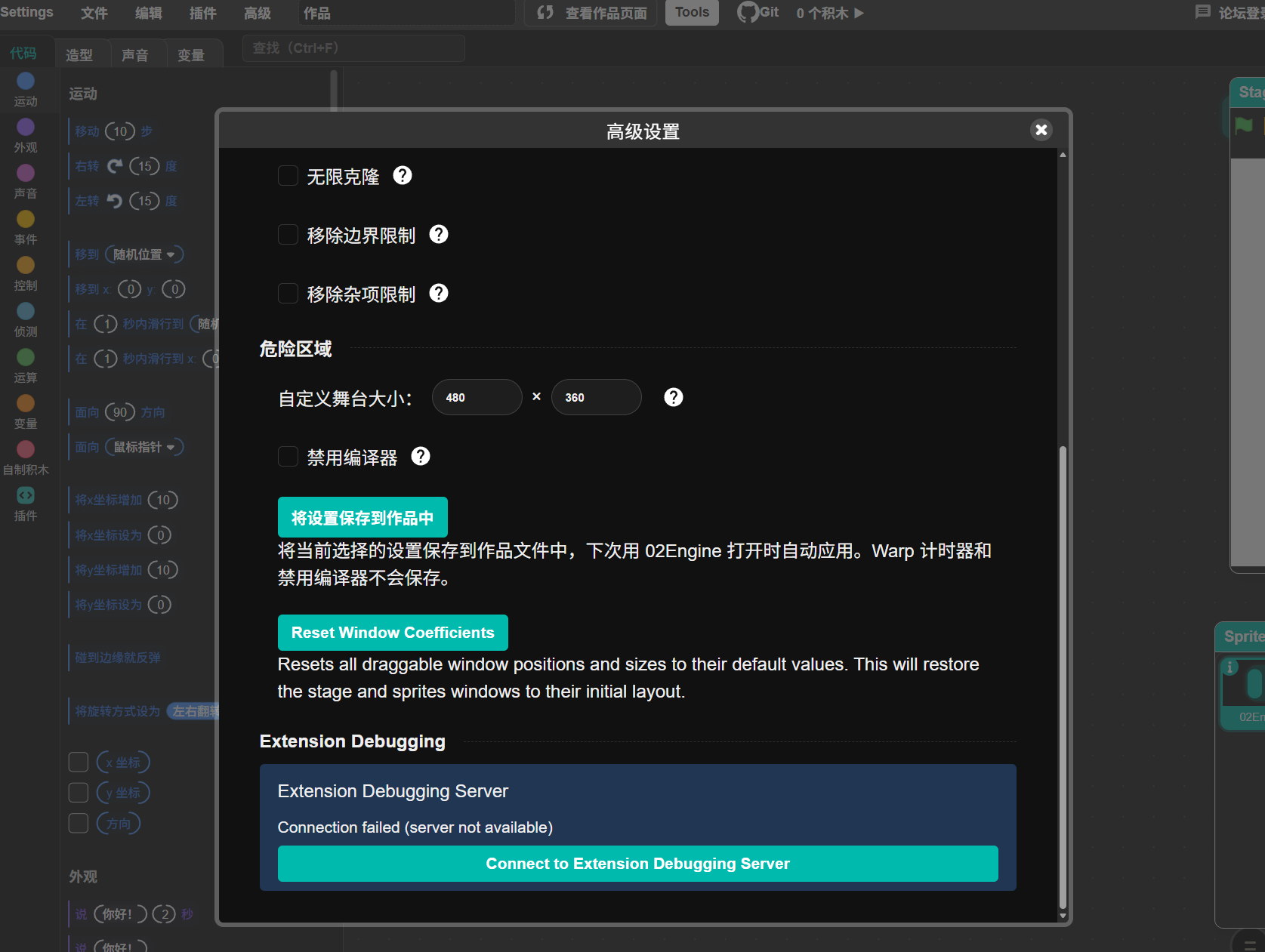Click help icon beside 移除杂项限制
The image size is (1265, 952).
click(x=439, y=294)
